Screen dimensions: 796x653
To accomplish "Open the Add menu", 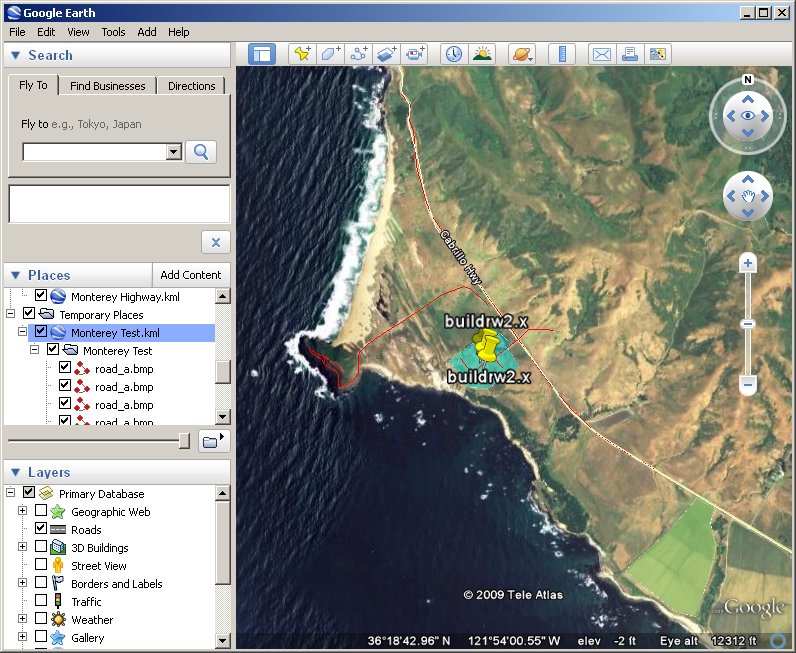I will click(x=147, y=32).
